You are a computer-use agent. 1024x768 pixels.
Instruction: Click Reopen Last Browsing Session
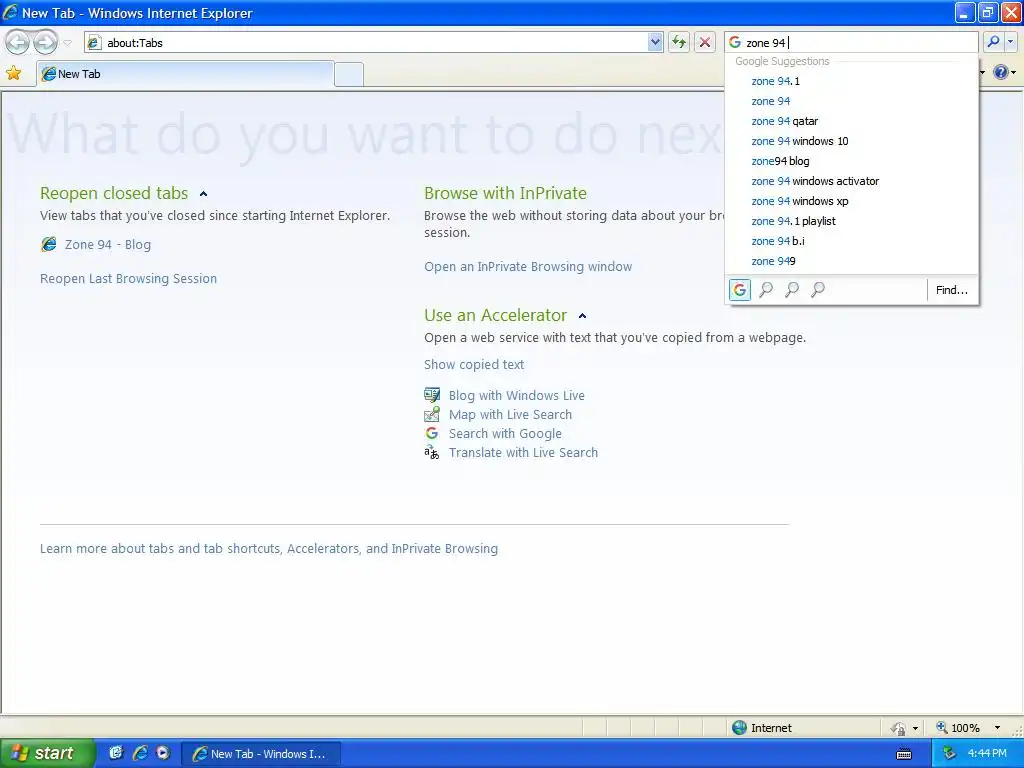point(128,278)
